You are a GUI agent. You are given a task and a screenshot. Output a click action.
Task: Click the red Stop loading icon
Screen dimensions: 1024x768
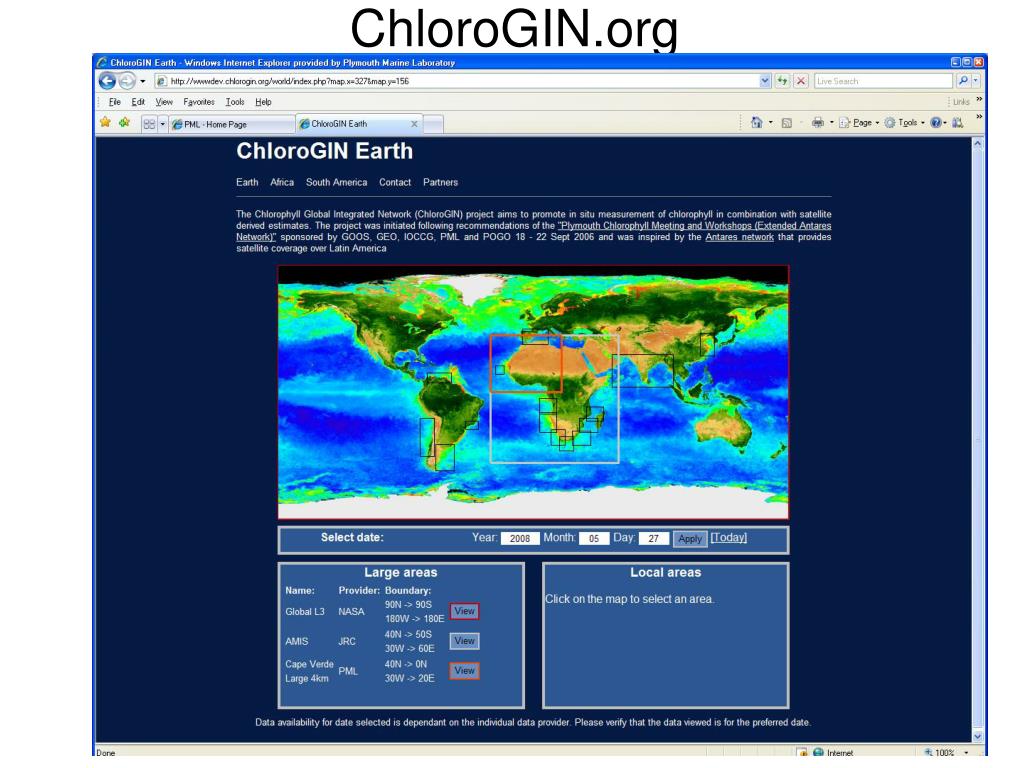(x=801, y=81)
